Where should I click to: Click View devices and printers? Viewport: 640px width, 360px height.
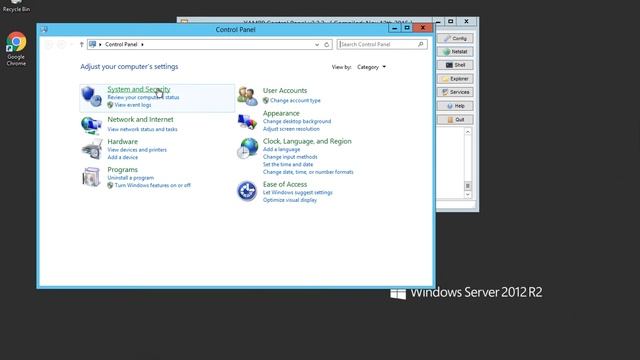[137, 150]
